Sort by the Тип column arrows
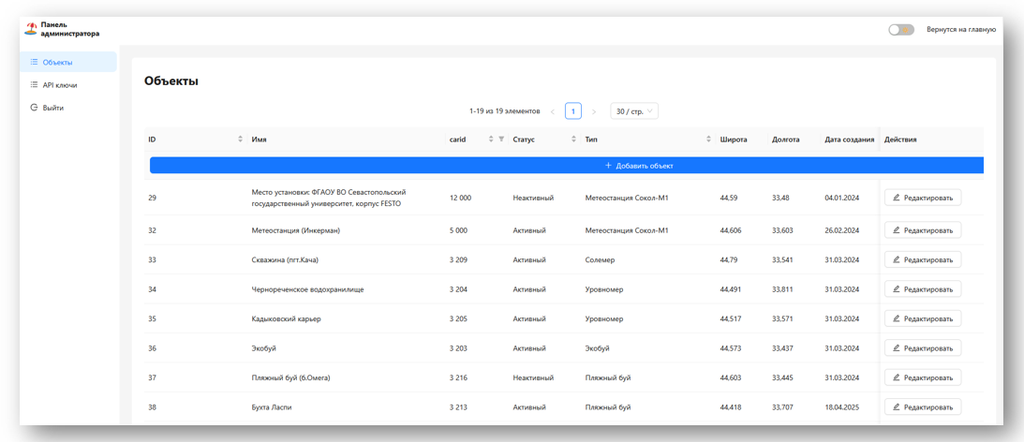Image resolution: width=1024 pixels, height=442 pixels. pos(709,139)
